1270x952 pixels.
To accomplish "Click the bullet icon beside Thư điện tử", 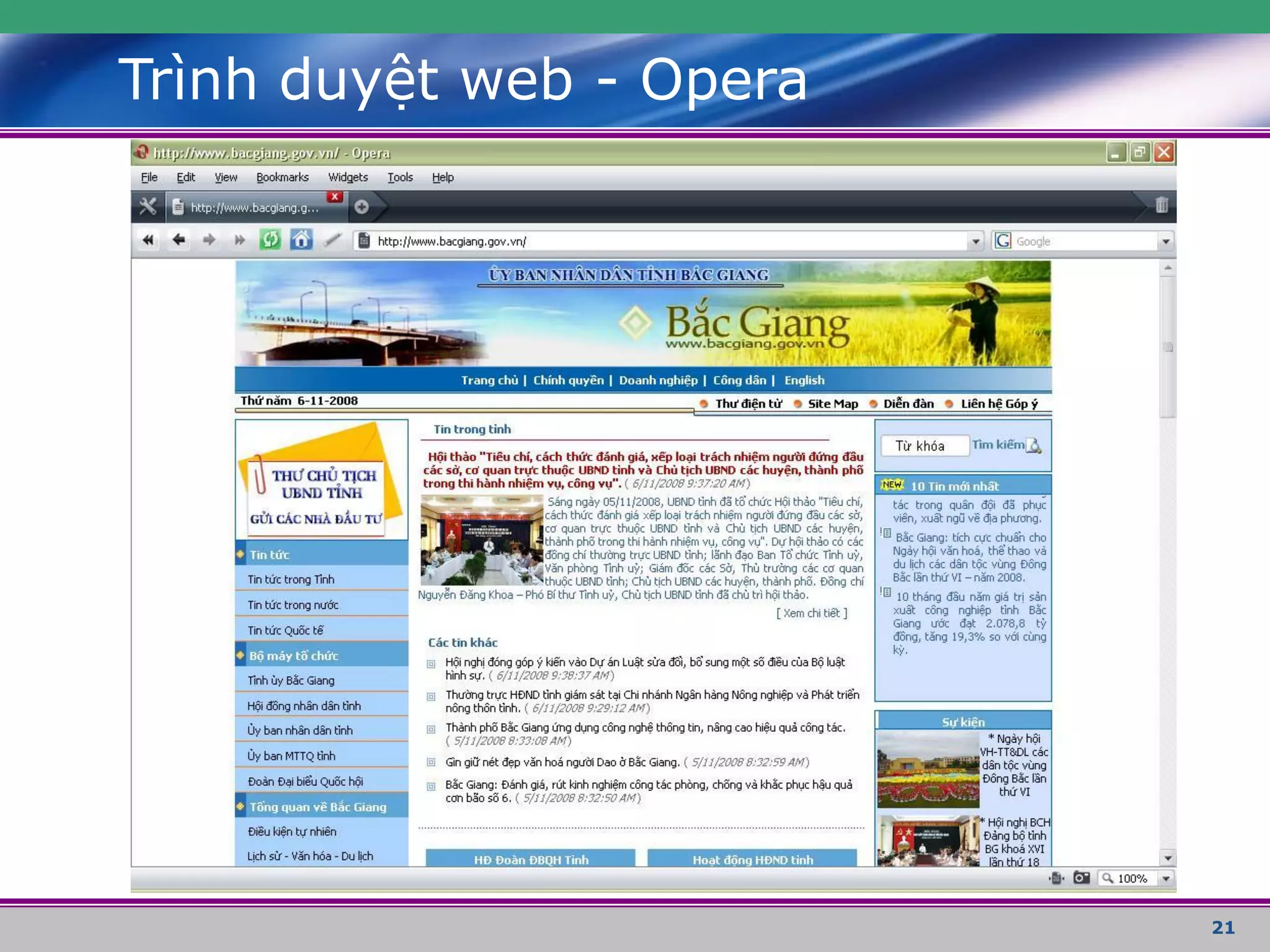I will [x=704, y=404].
